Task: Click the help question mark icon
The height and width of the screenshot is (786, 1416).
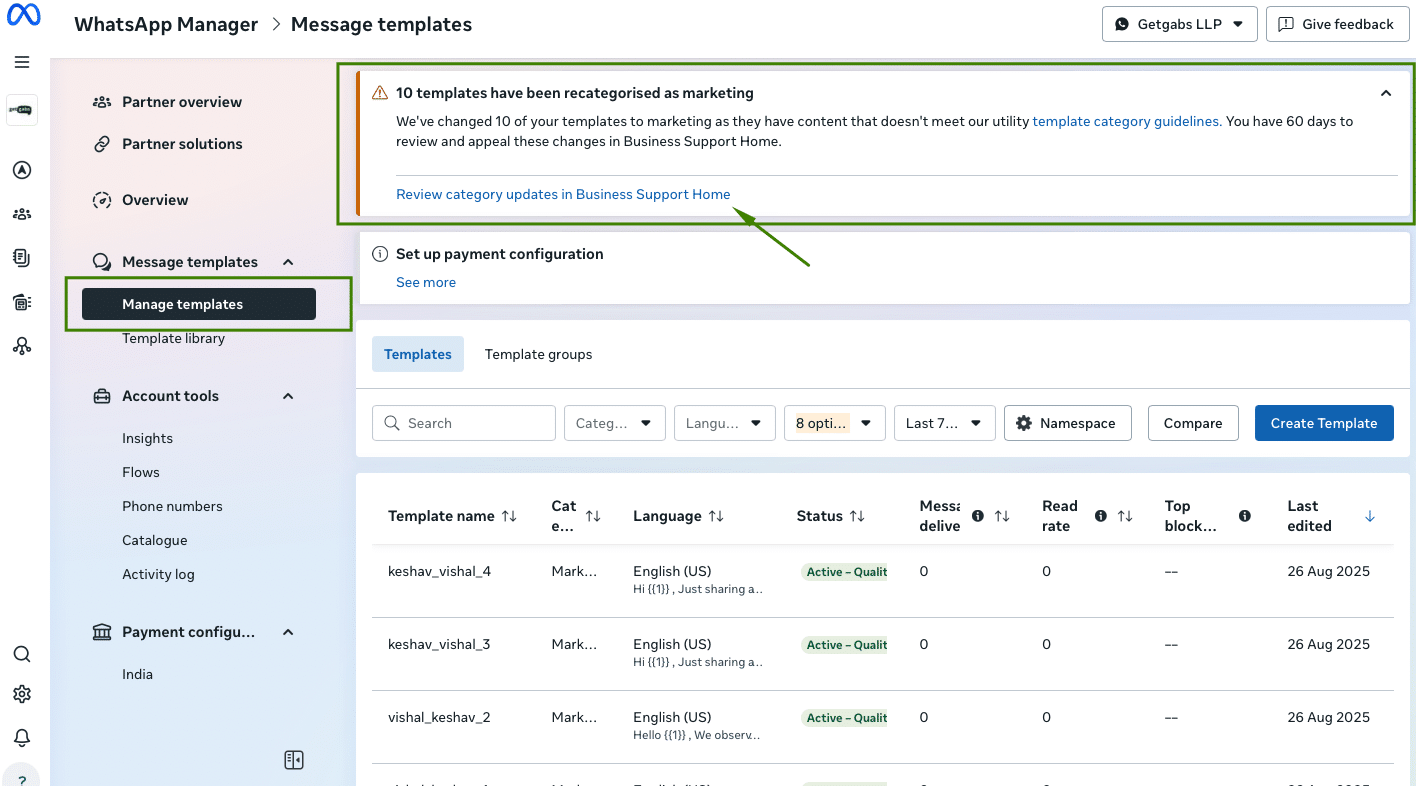Action: tap(22, 779)
